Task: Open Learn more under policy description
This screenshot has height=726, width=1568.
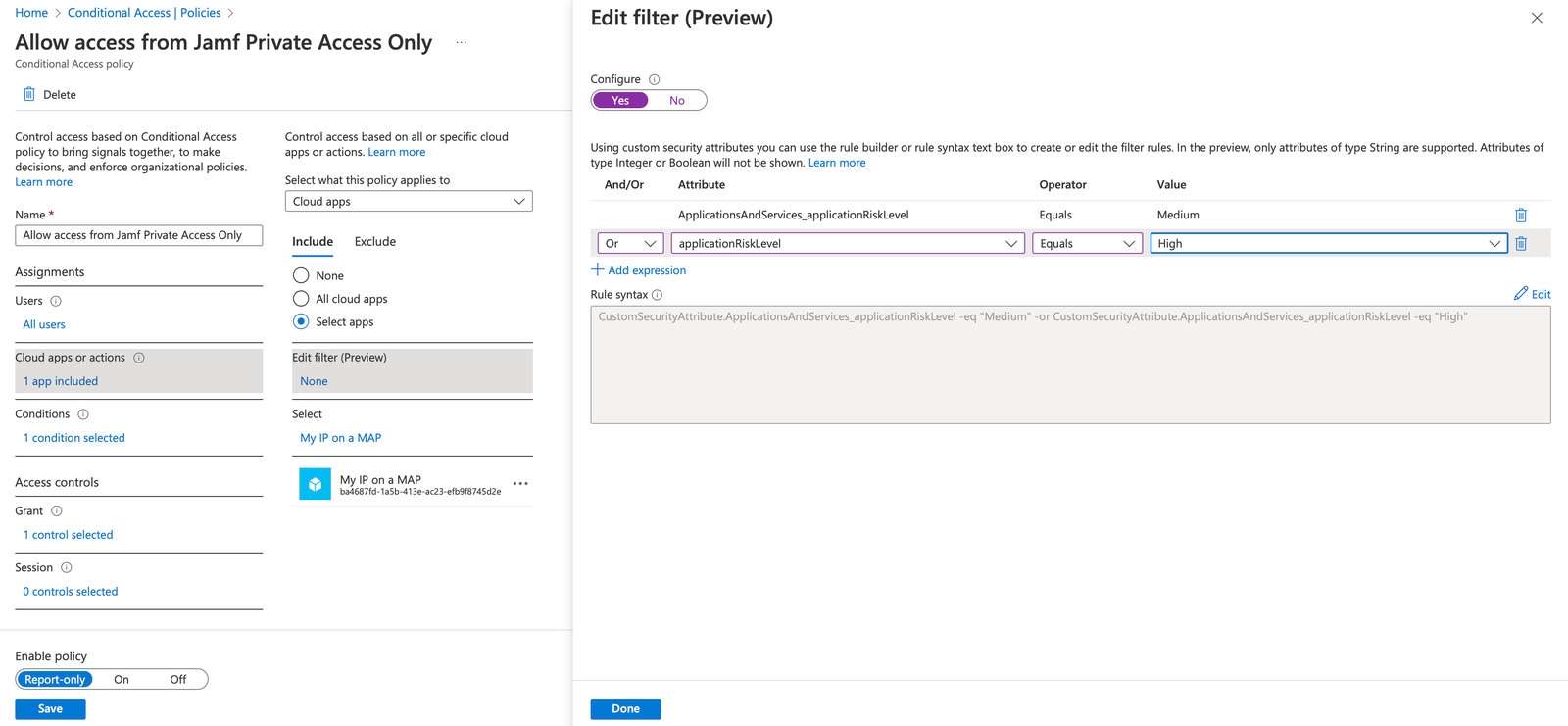Action: pos(43,182)
